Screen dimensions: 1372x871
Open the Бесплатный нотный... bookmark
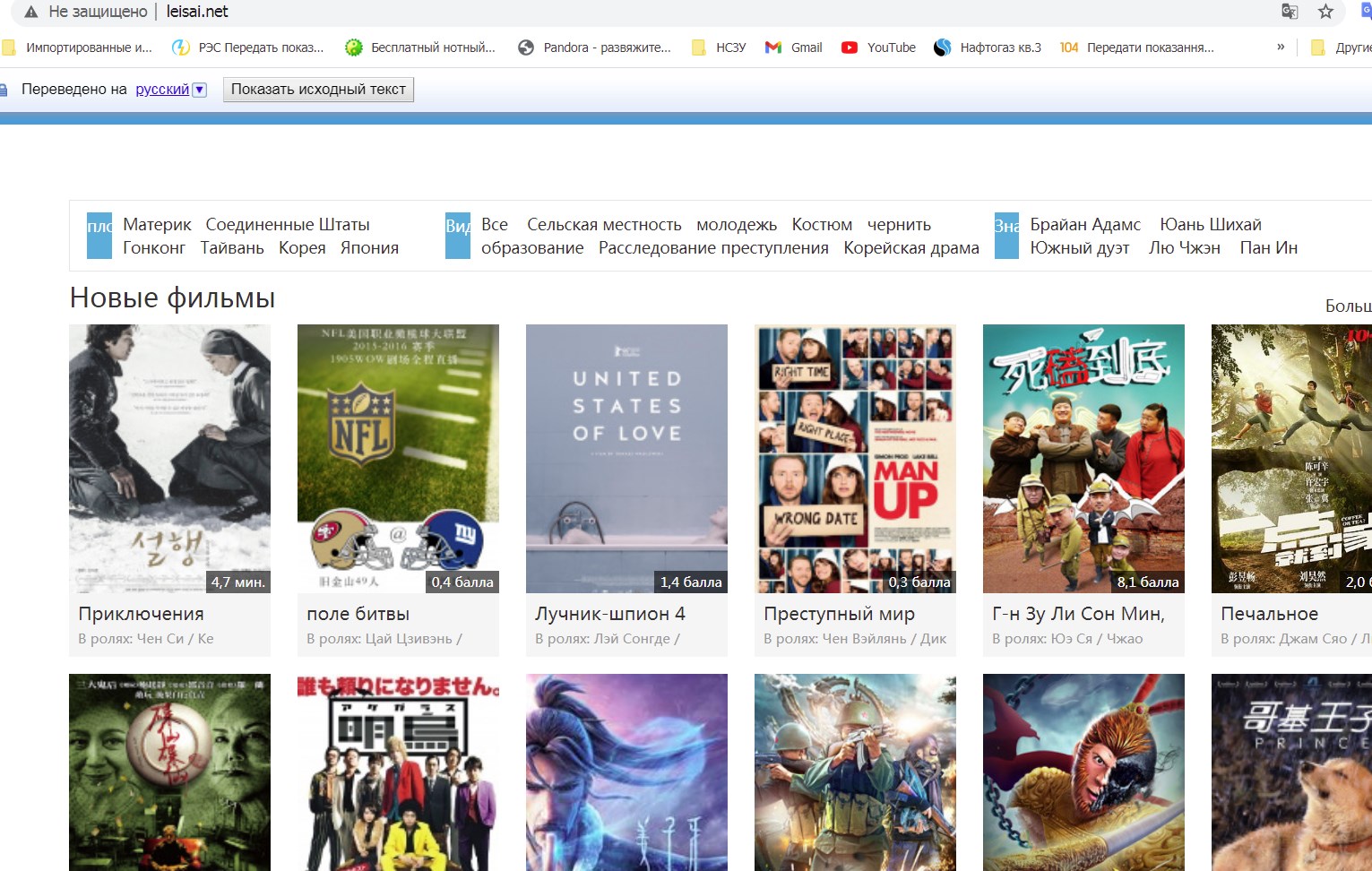pos(420,47)
